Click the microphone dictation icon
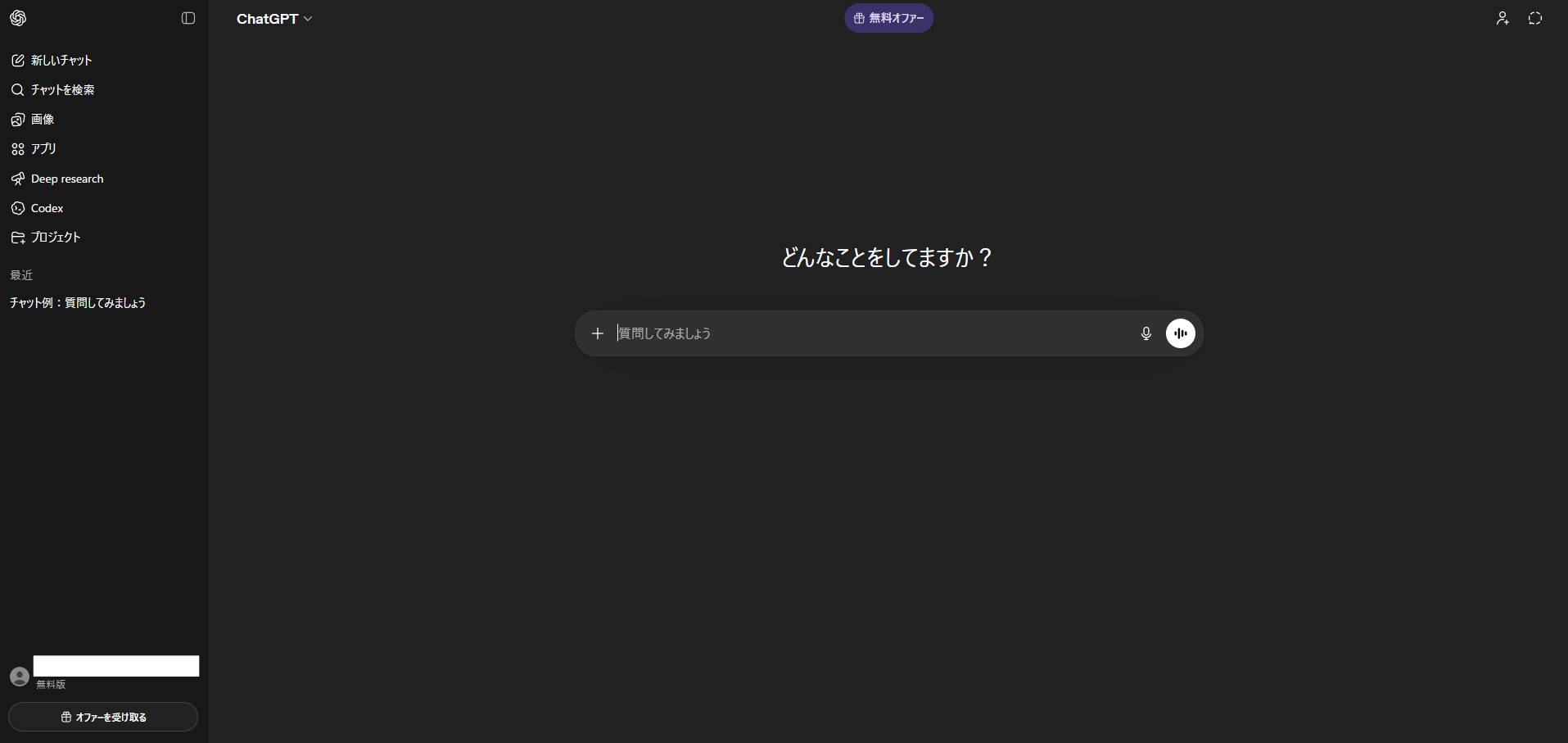 [1146, 333]
